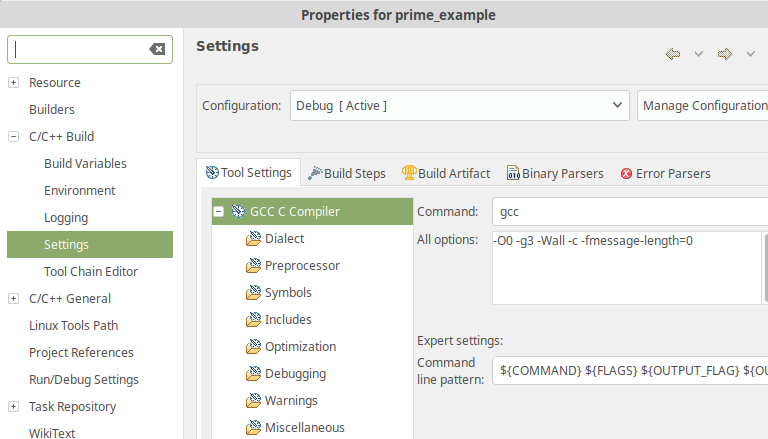768x439 pixels.
Task: Click the compiler Command input field
Action: pos(630,212)
